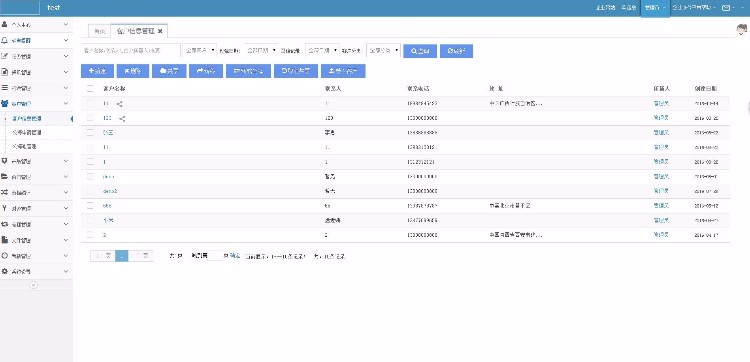This screenshot has width=750, height=362.
Task: Click the curved-arrow transfer button
Action: (x=206, y=71)
